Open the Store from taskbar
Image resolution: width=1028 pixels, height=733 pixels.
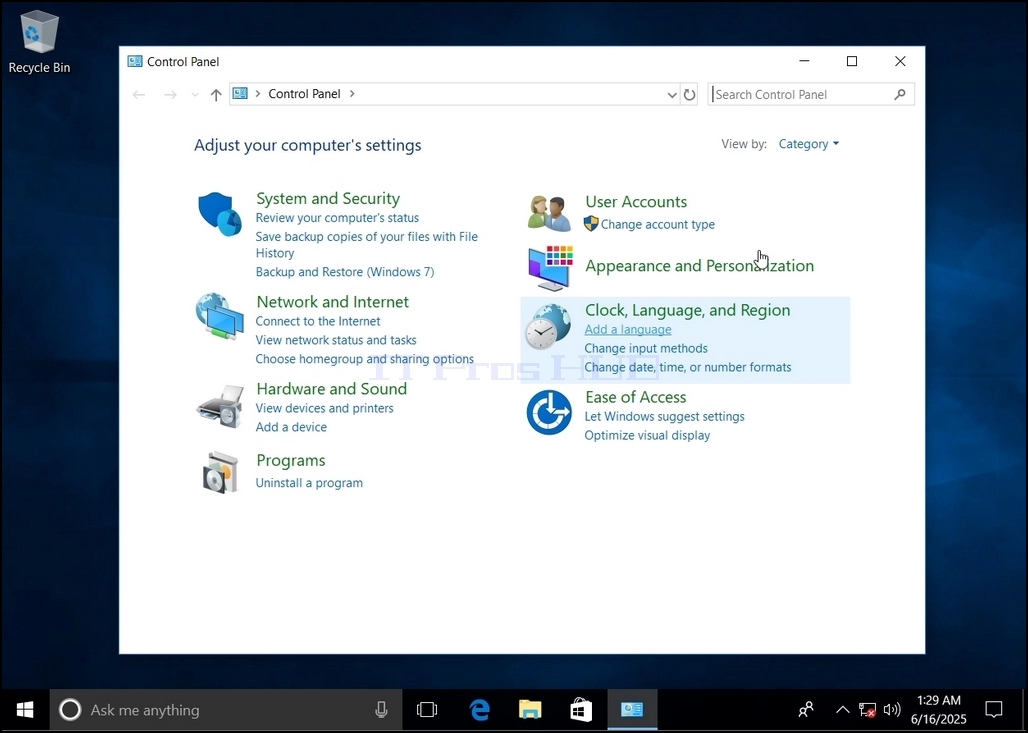[x=581, y=709]
